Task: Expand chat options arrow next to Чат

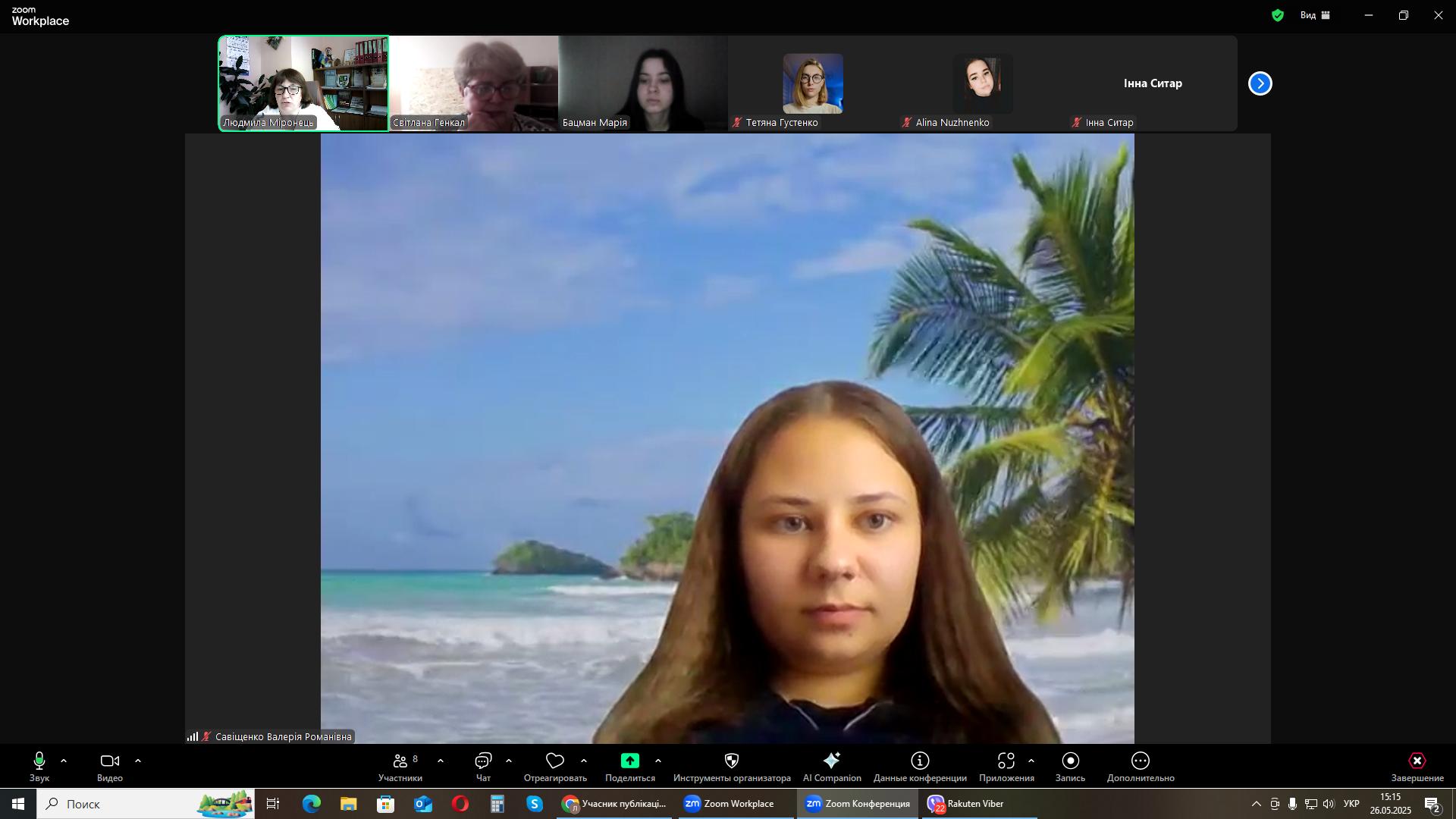Action: click(509, 761)
